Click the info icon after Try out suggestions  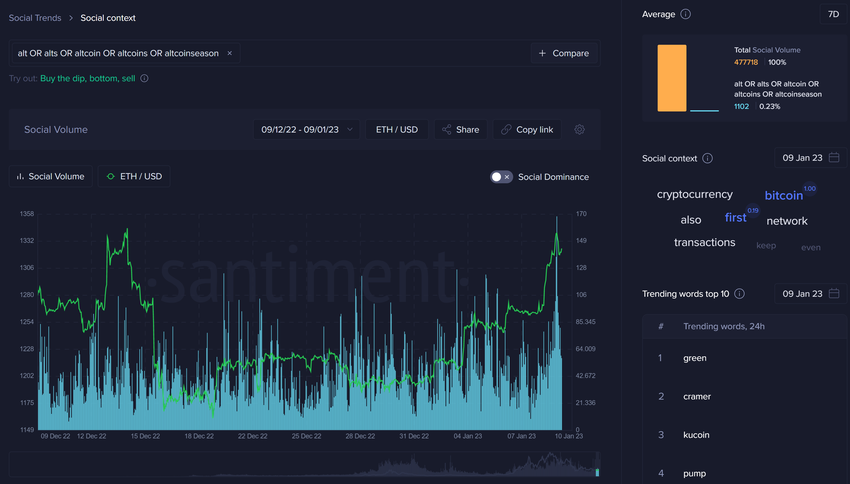(x=145, y=78)
